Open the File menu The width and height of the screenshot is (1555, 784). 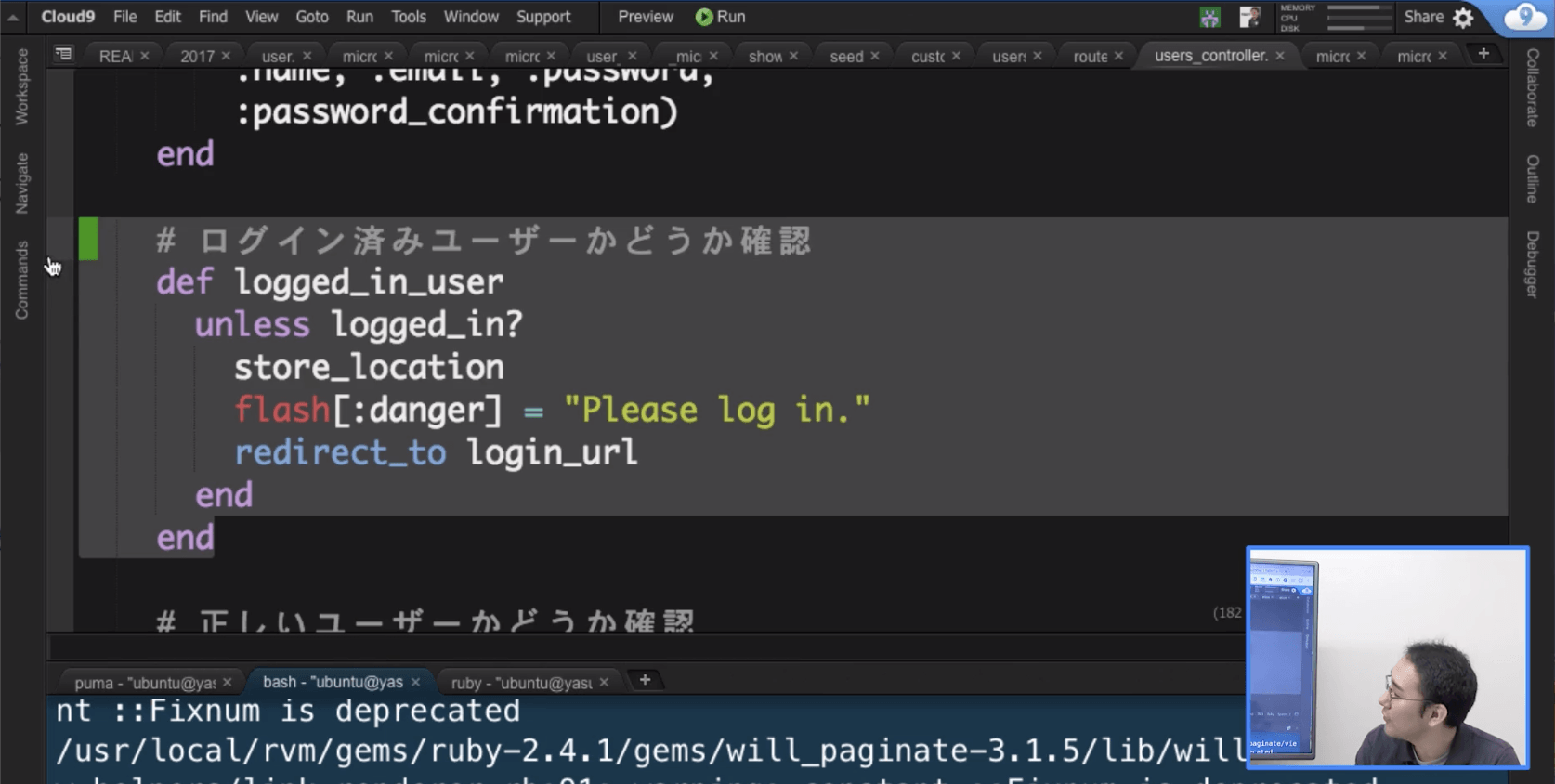pos(124,17)
